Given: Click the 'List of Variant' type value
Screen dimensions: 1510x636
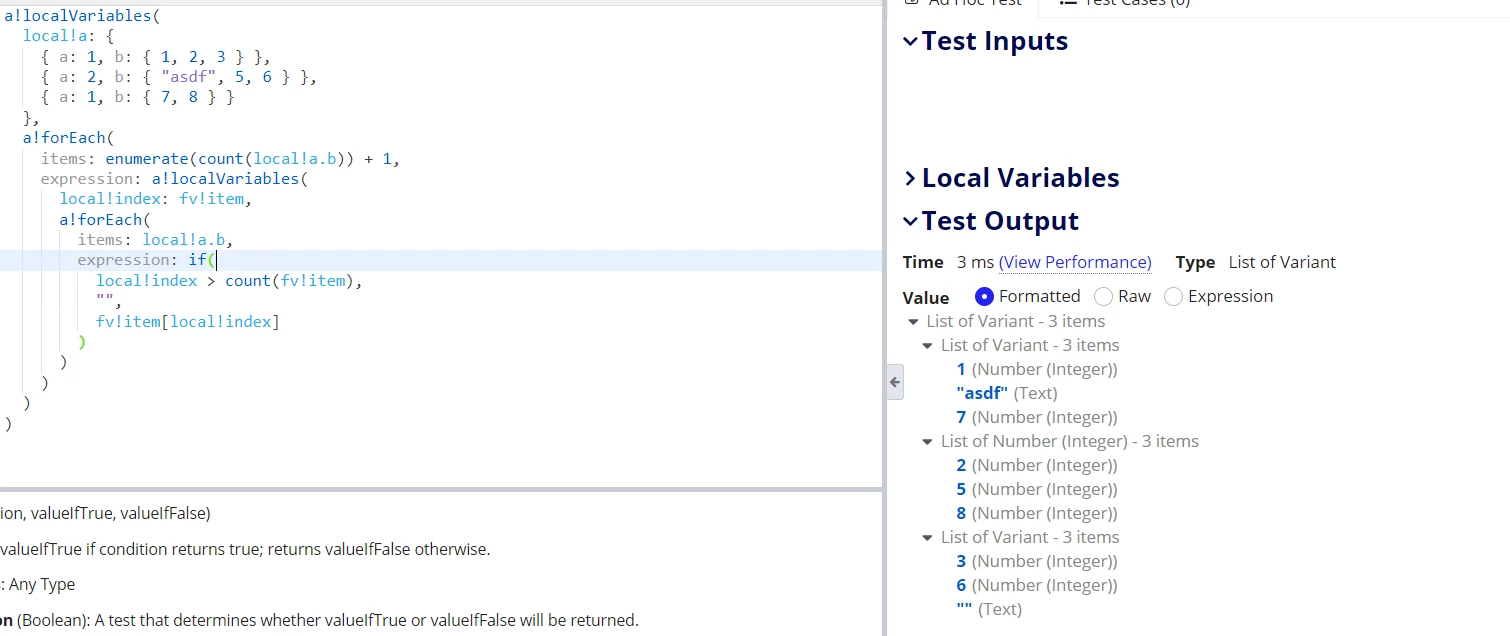Looking at the screenshot, I should [x=1282, y=262].
